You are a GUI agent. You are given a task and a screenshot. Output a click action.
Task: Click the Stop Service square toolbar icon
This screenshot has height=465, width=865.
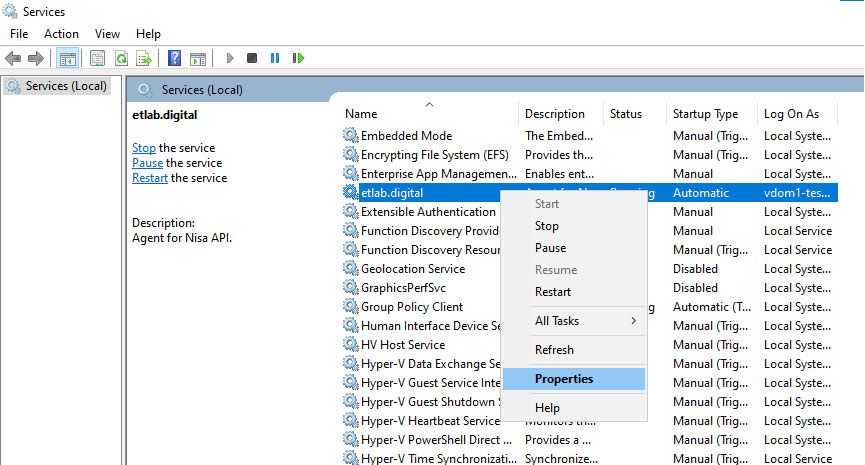pyautogui.click(x=252, y=58)
